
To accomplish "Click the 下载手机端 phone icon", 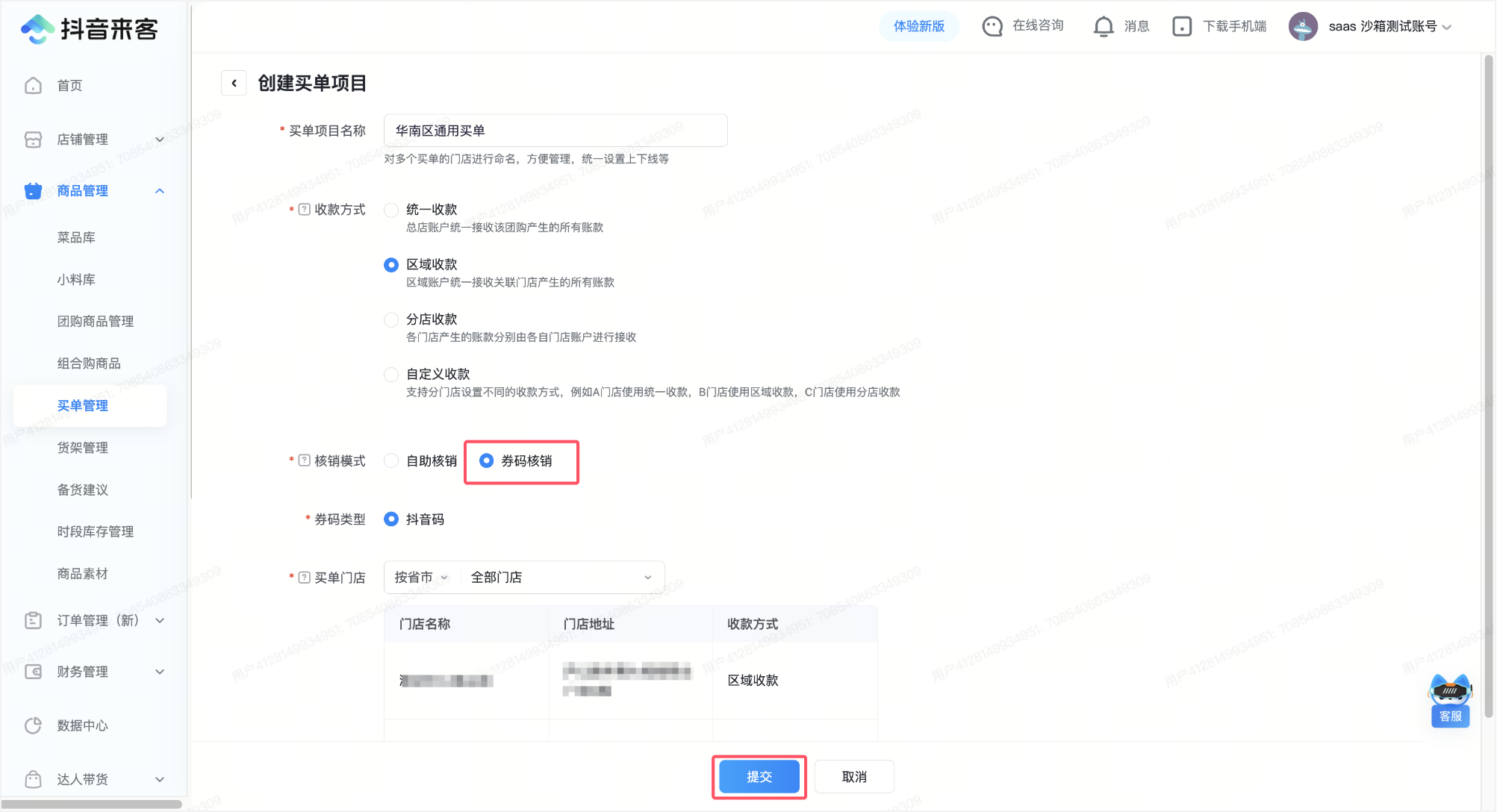I will 1182,26.
